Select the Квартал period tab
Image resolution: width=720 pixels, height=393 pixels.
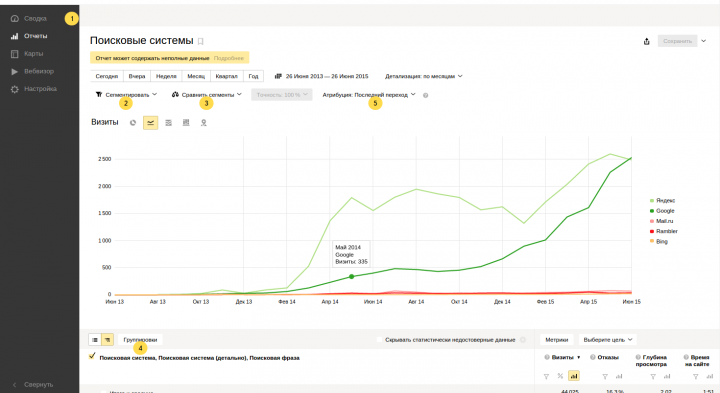(226, 76)
